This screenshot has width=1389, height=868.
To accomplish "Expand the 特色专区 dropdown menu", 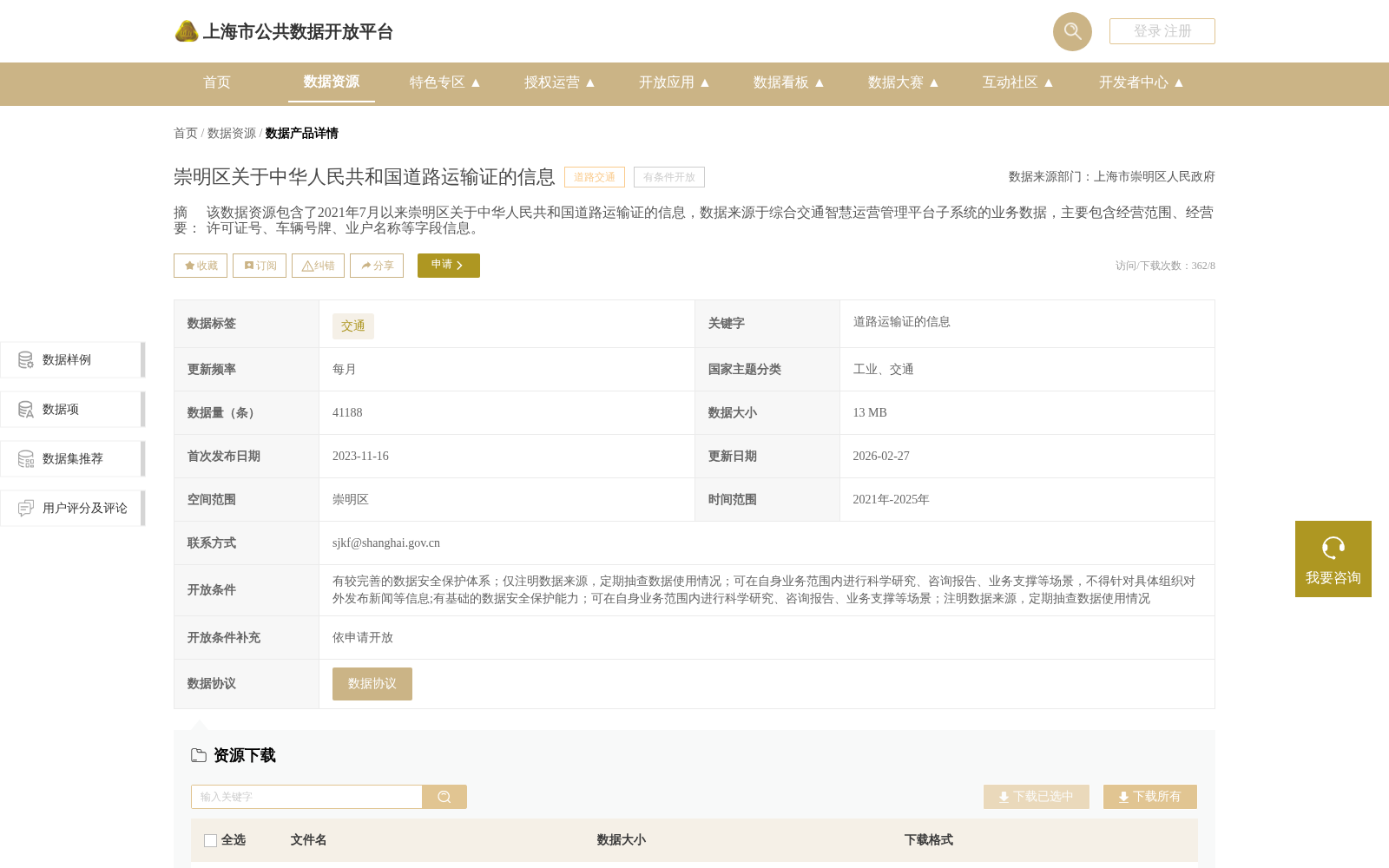I will [444, 82].
